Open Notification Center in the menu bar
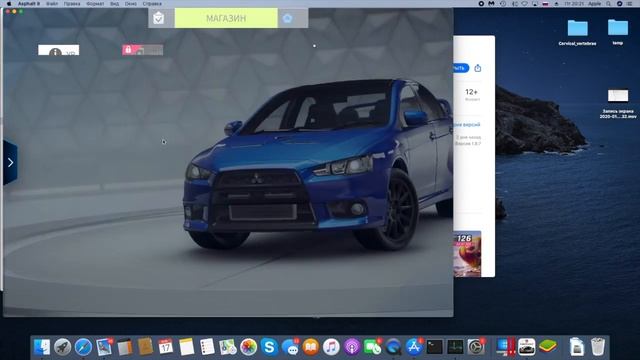This screenshot has height=360, width=640. coord(629,4)
